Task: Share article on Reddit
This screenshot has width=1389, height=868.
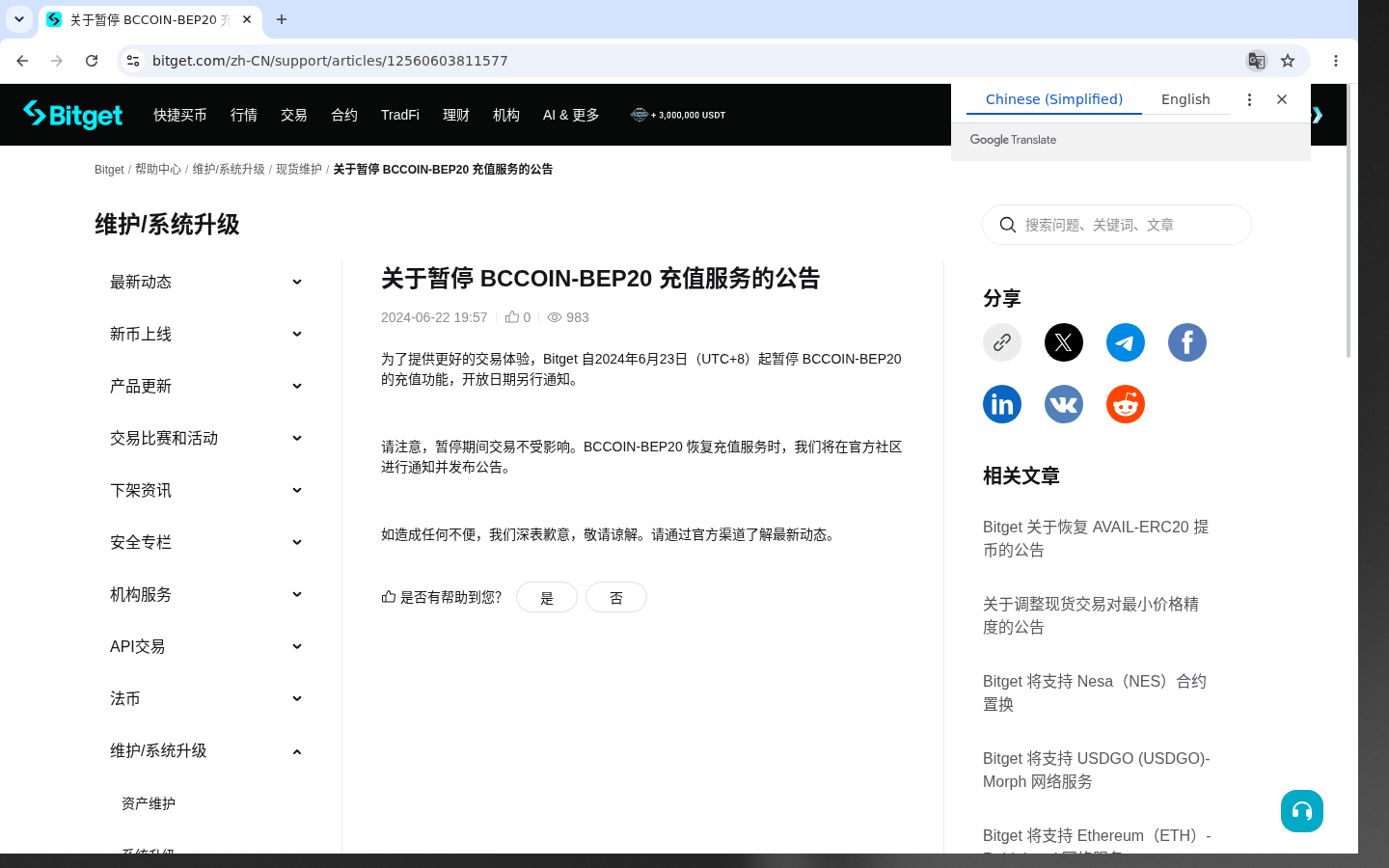Action: click(x=1126, y=404)
